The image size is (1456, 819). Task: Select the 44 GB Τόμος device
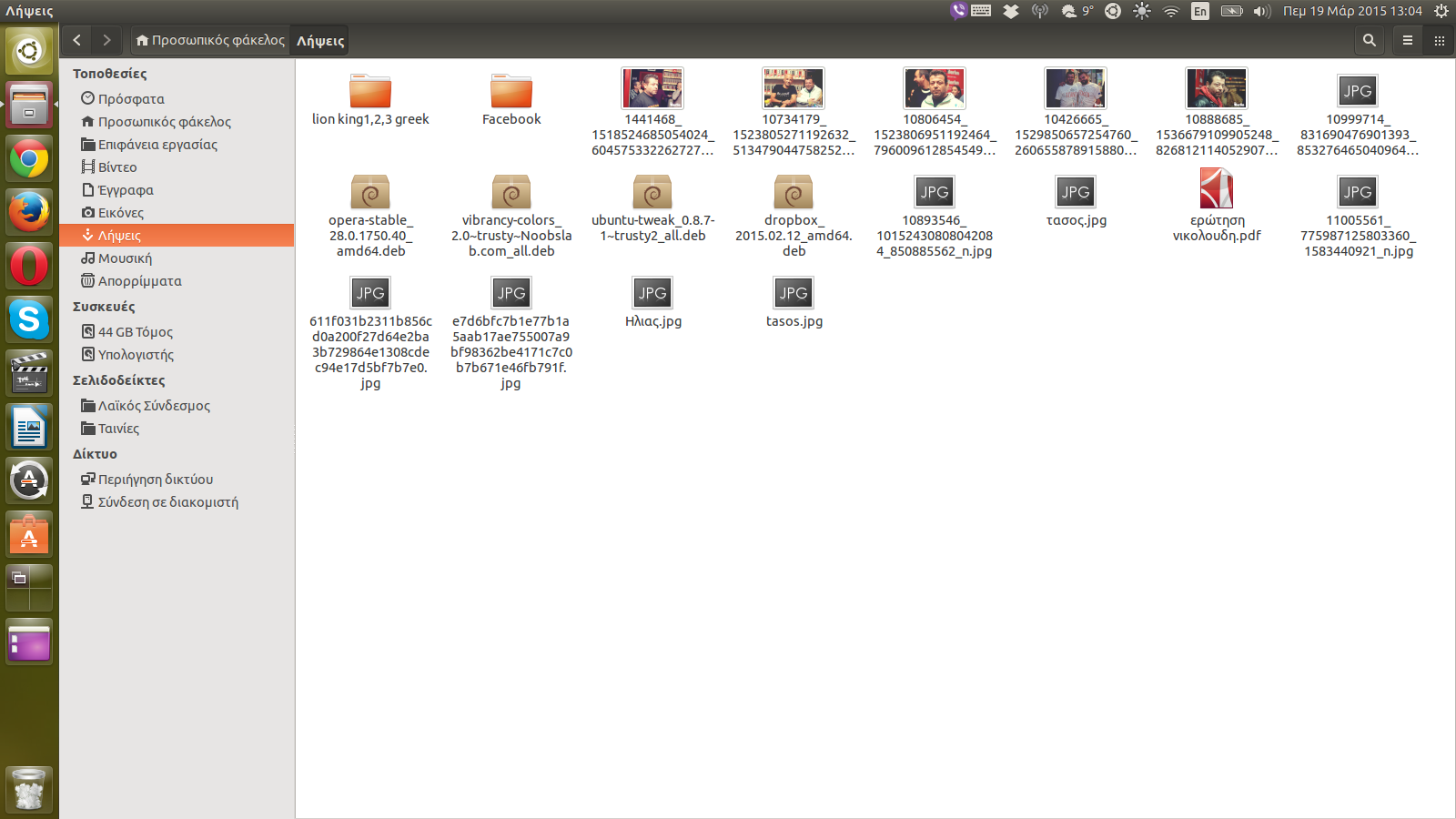point(135,331)
